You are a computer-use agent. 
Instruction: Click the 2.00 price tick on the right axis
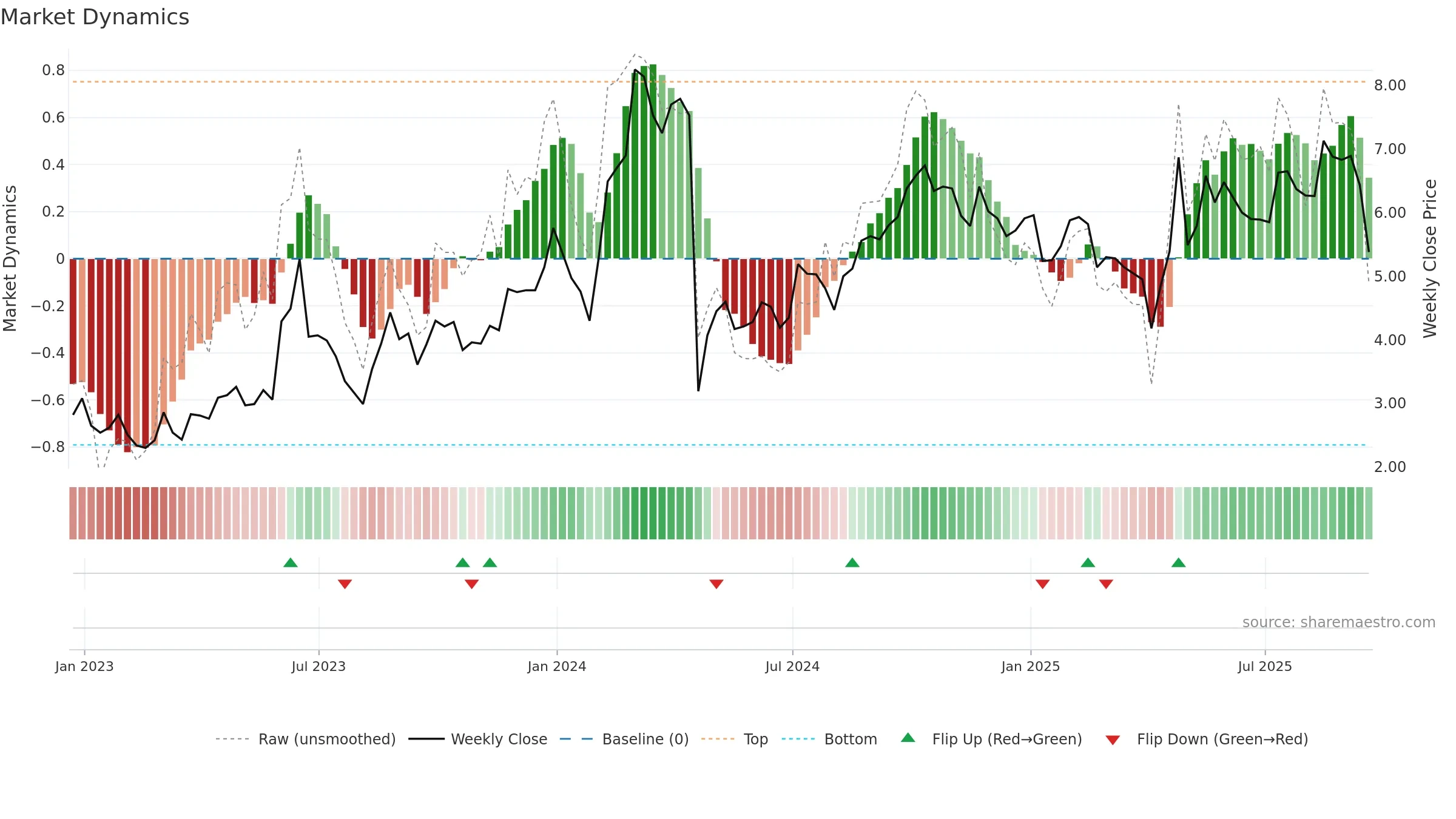tap(1390, 467)
